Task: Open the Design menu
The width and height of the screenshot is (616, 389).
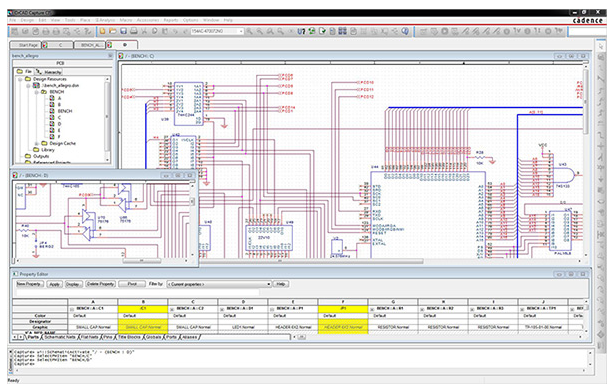Action: coord(28,20)
